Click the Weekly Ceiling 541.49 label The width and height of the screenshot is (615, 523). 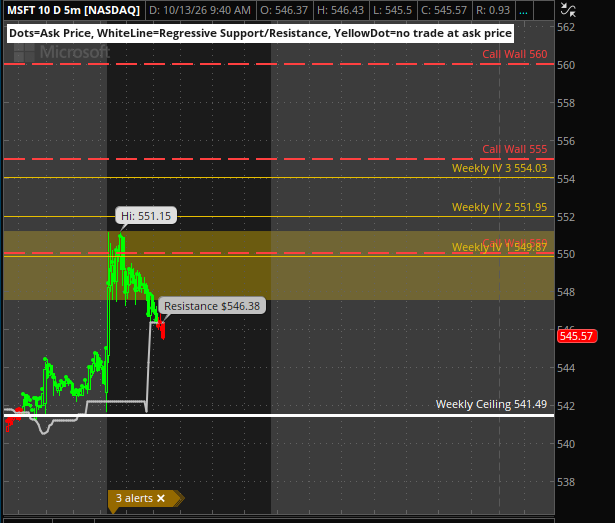(x=491, y=405)
